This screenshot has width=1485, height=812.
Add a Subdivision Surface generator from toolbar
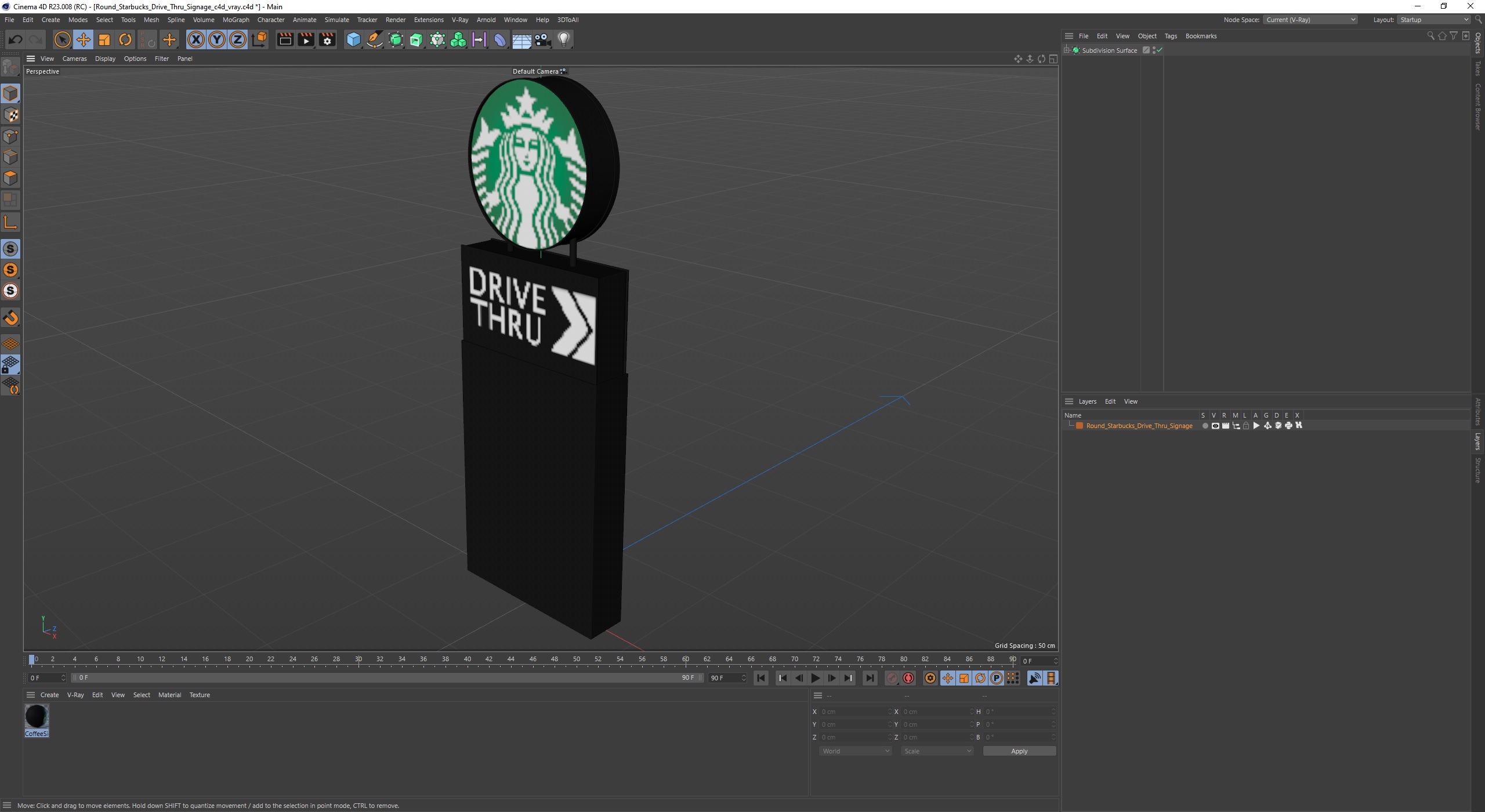pyautogui.click(x=396, y=39)
